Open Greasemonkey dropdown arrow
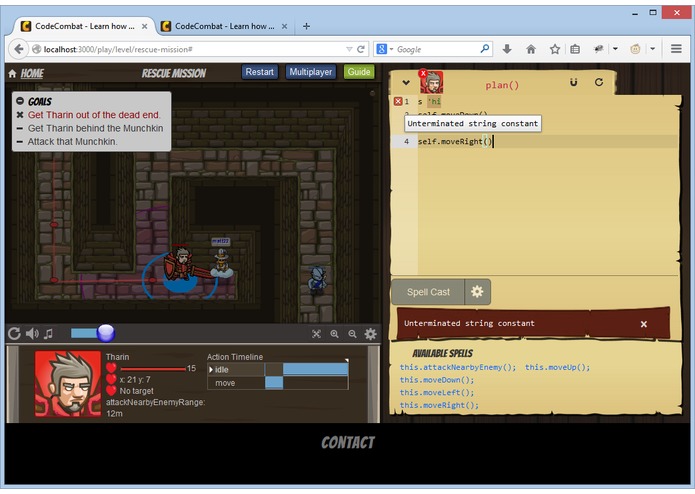Screen dimensions: 695x494 (652, 49)
